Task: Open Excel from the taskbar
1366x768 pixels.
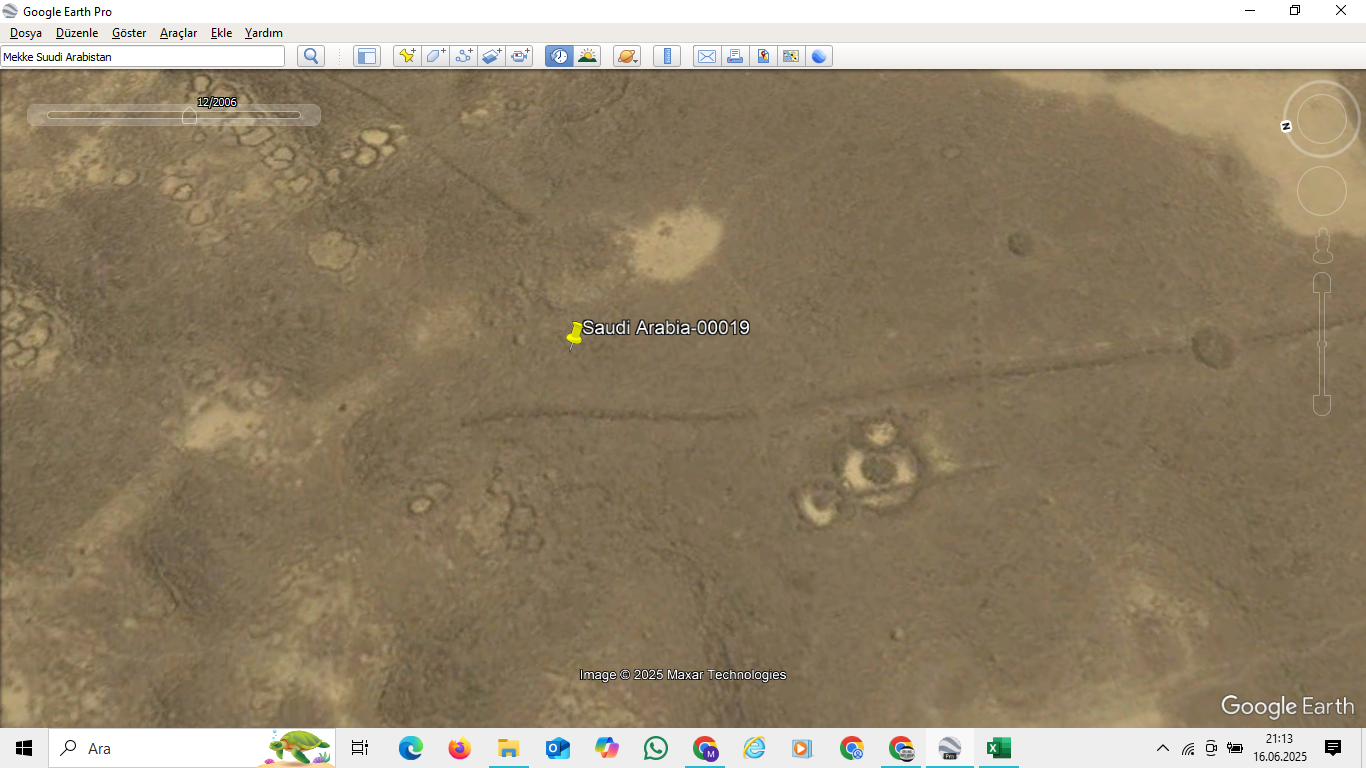Action: coord(998,748)
